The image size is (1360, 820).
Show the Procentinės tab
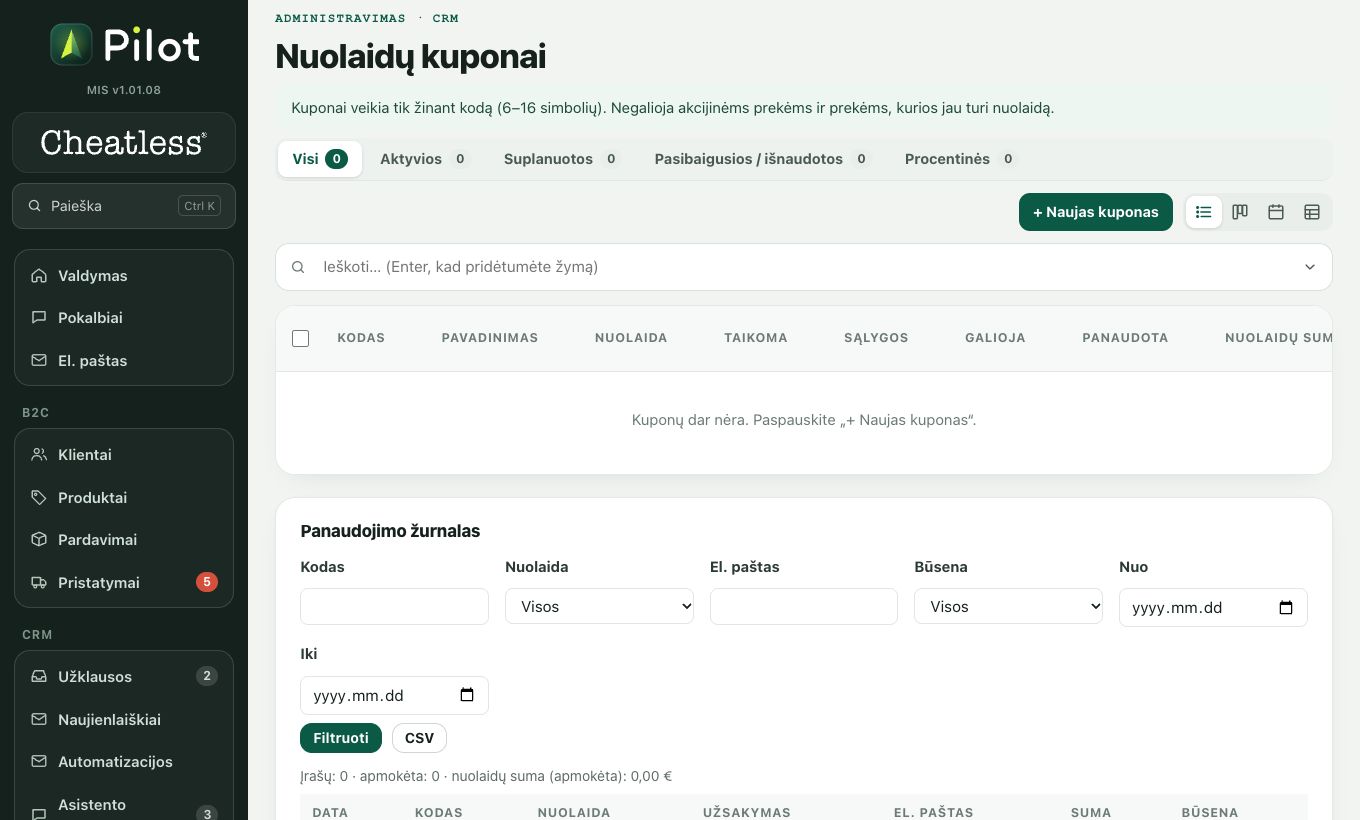tap(960, 159)
